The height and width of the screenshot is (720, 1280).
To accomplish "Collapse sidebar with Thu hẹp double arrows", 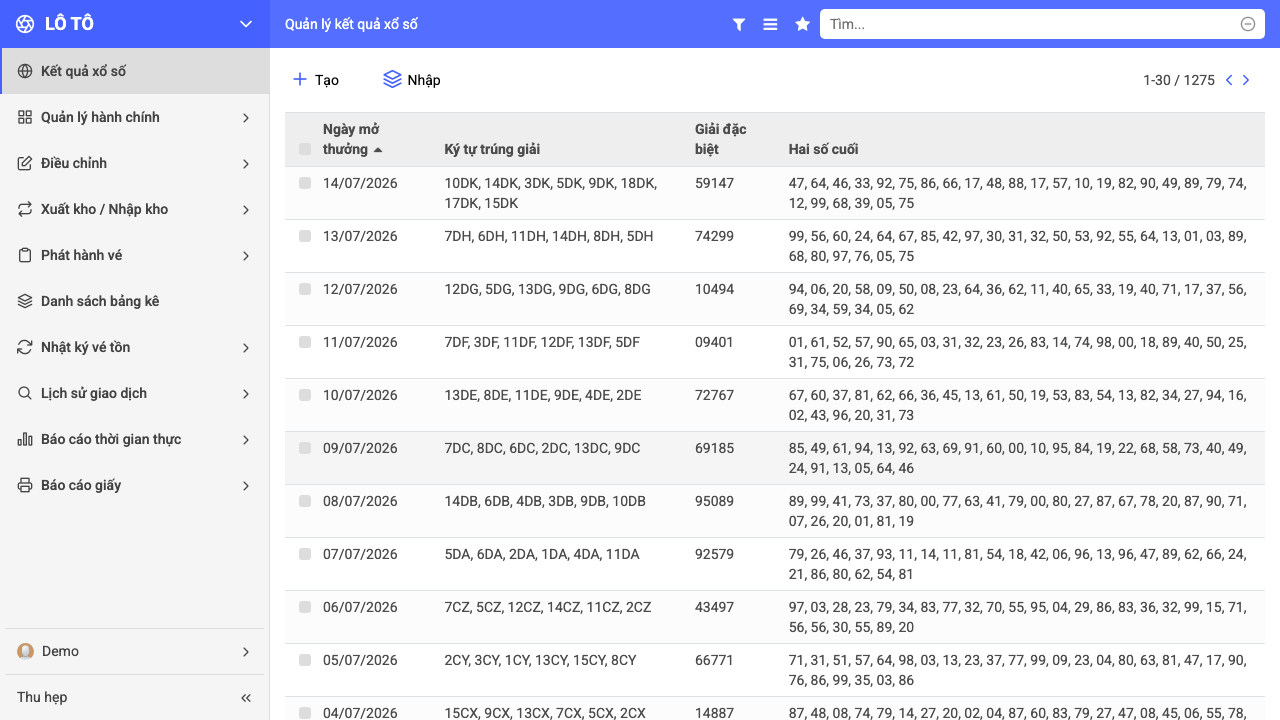I will point(246,697).
